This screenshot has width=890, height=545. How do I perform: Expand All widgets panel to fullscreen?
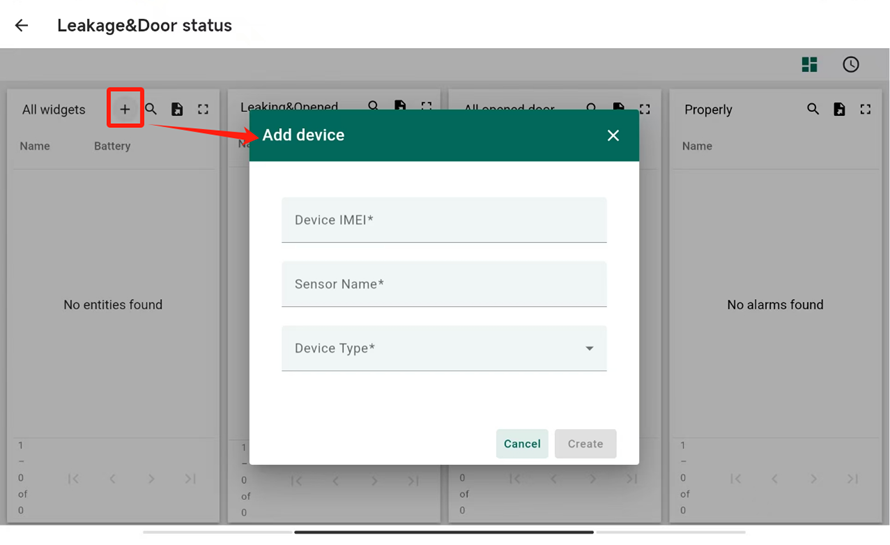[203, 109]
